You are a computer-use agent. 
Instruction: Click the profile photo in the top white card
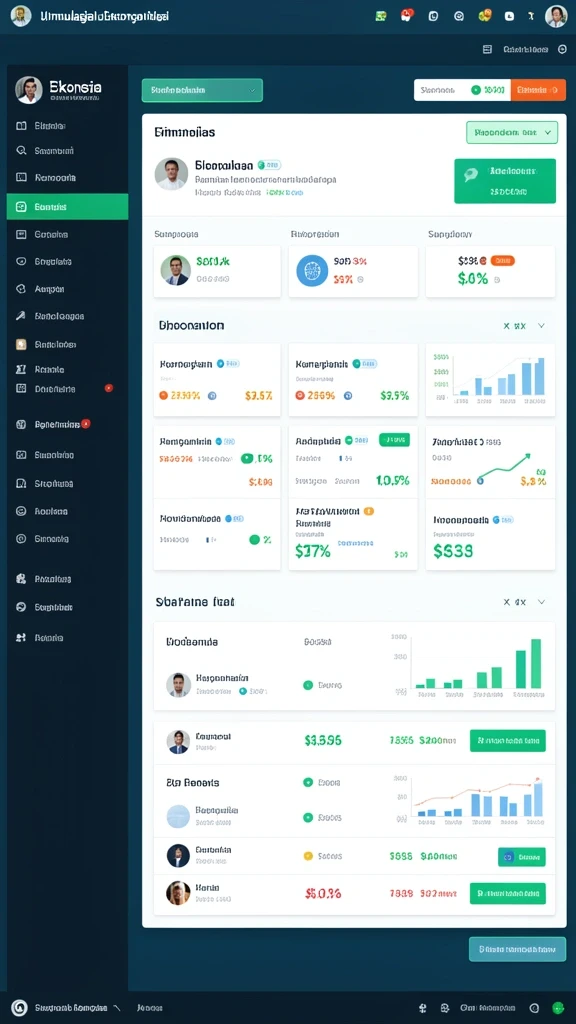pyautogui.click(x=171, y=174)
